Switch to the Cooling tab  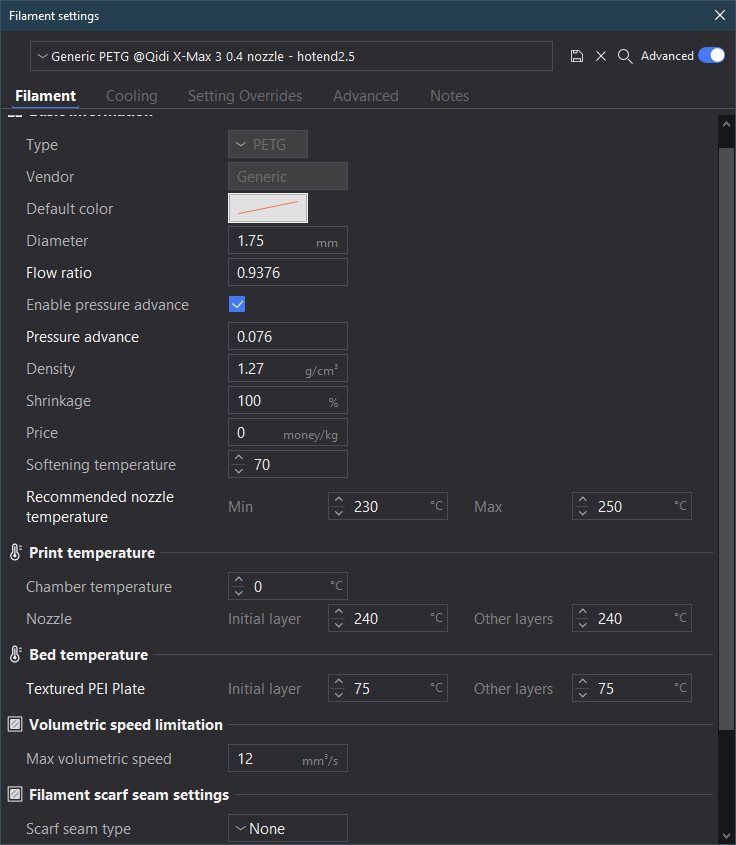[132, 96]
